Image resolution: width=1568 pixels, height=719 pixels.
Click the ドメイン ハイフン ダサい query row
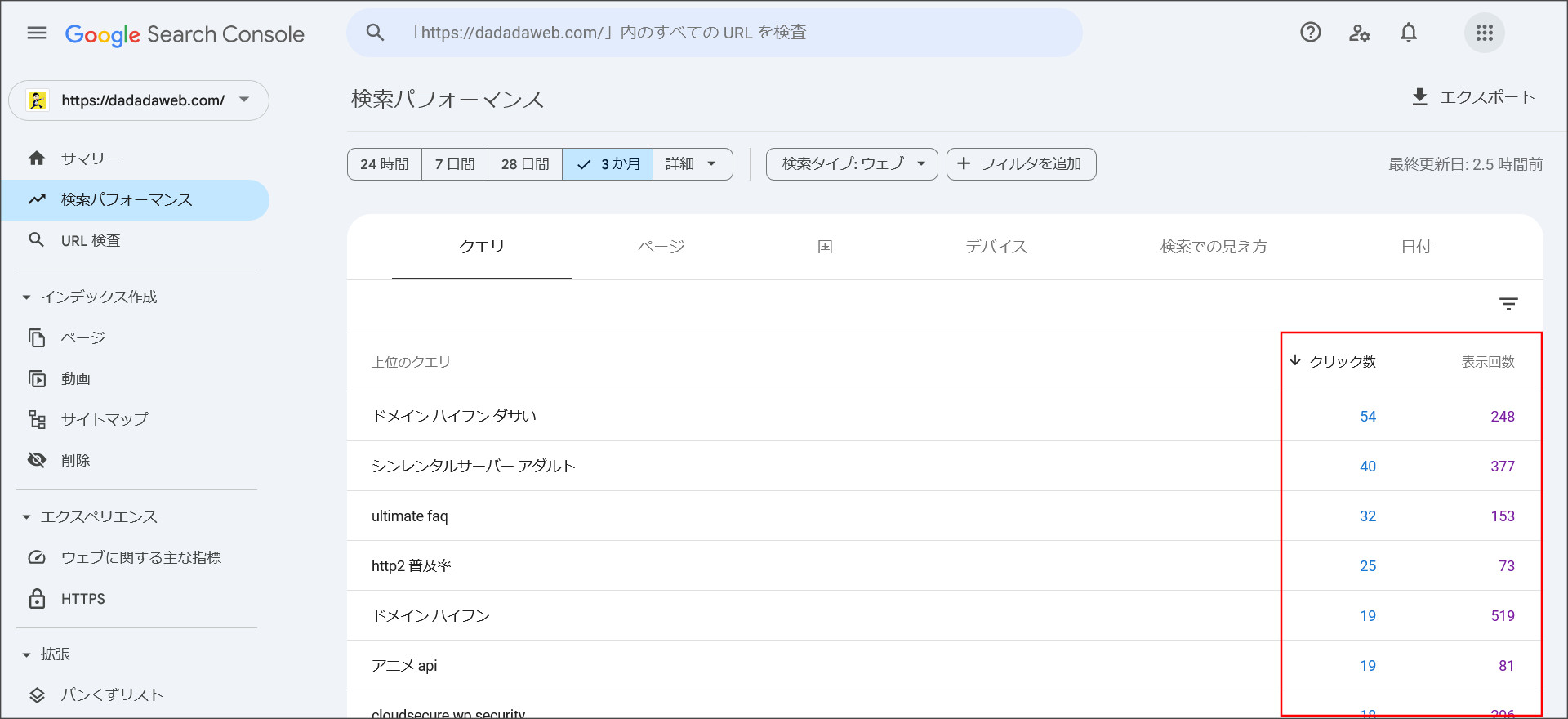pos(945,416)
